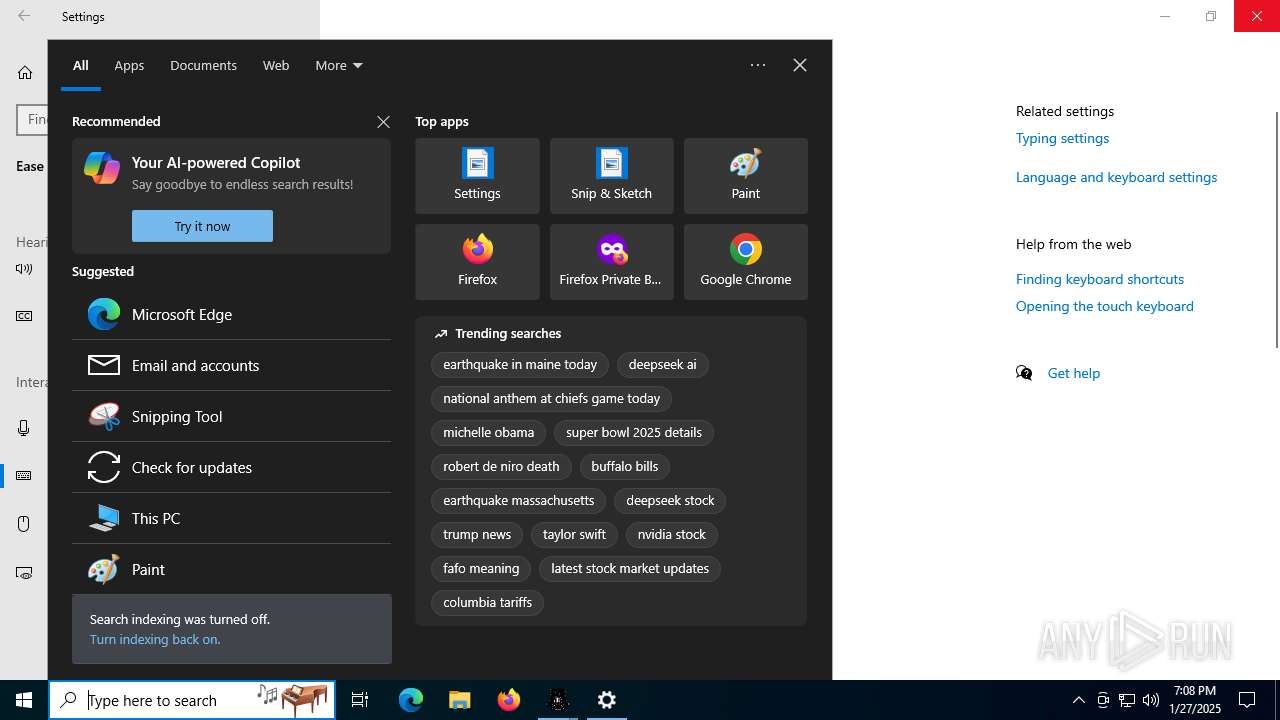Viewport: 1280px width, 720px height.
Task: Open Settings gear on taskbar
Action: point(607,700)
